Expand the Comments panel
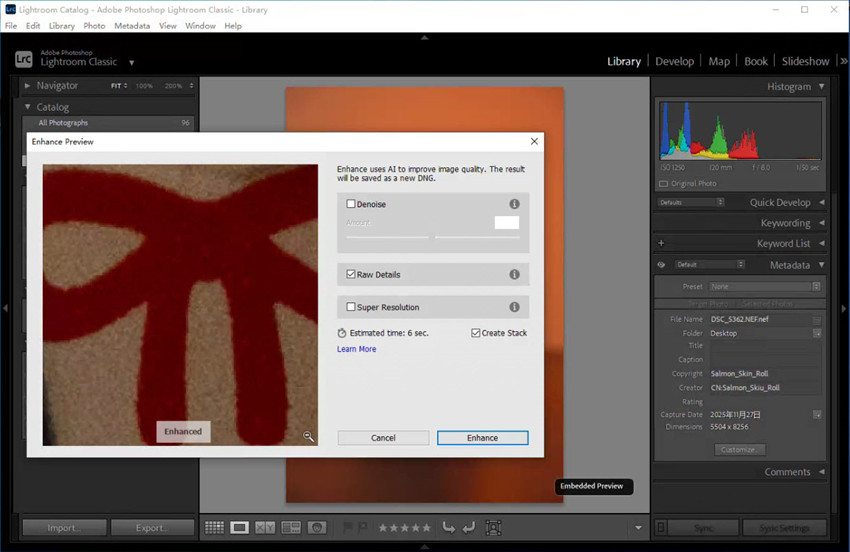This screenshot has height=552, width=850. [822, 472]
